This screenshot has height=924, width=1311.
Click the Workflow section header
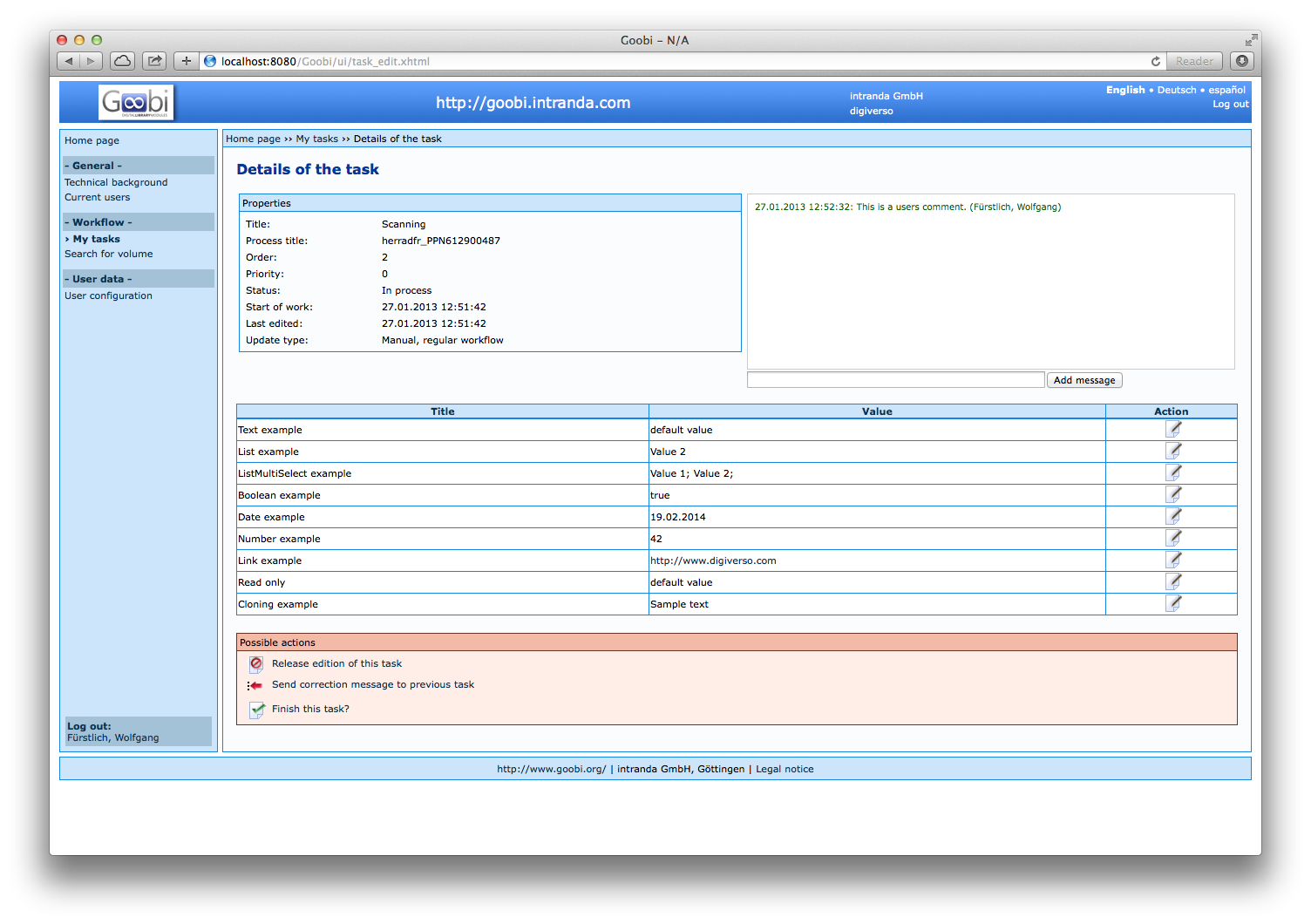coord(138,222)
